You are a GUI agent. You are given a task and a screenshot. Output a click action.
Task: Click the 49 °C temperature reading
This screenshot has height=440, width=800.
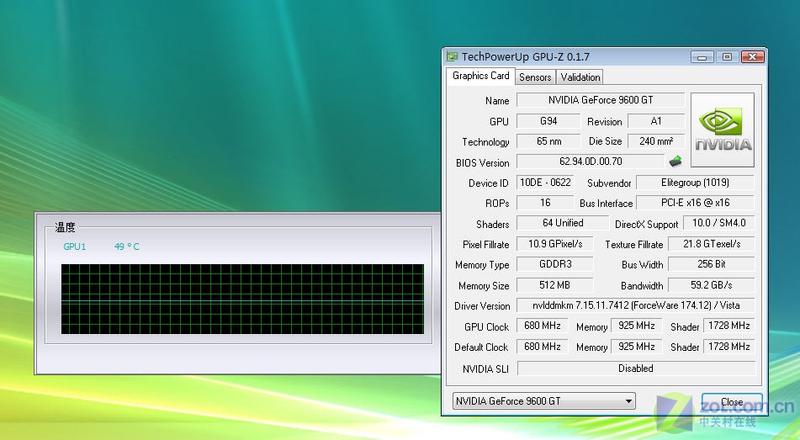[x=127, y=247]
